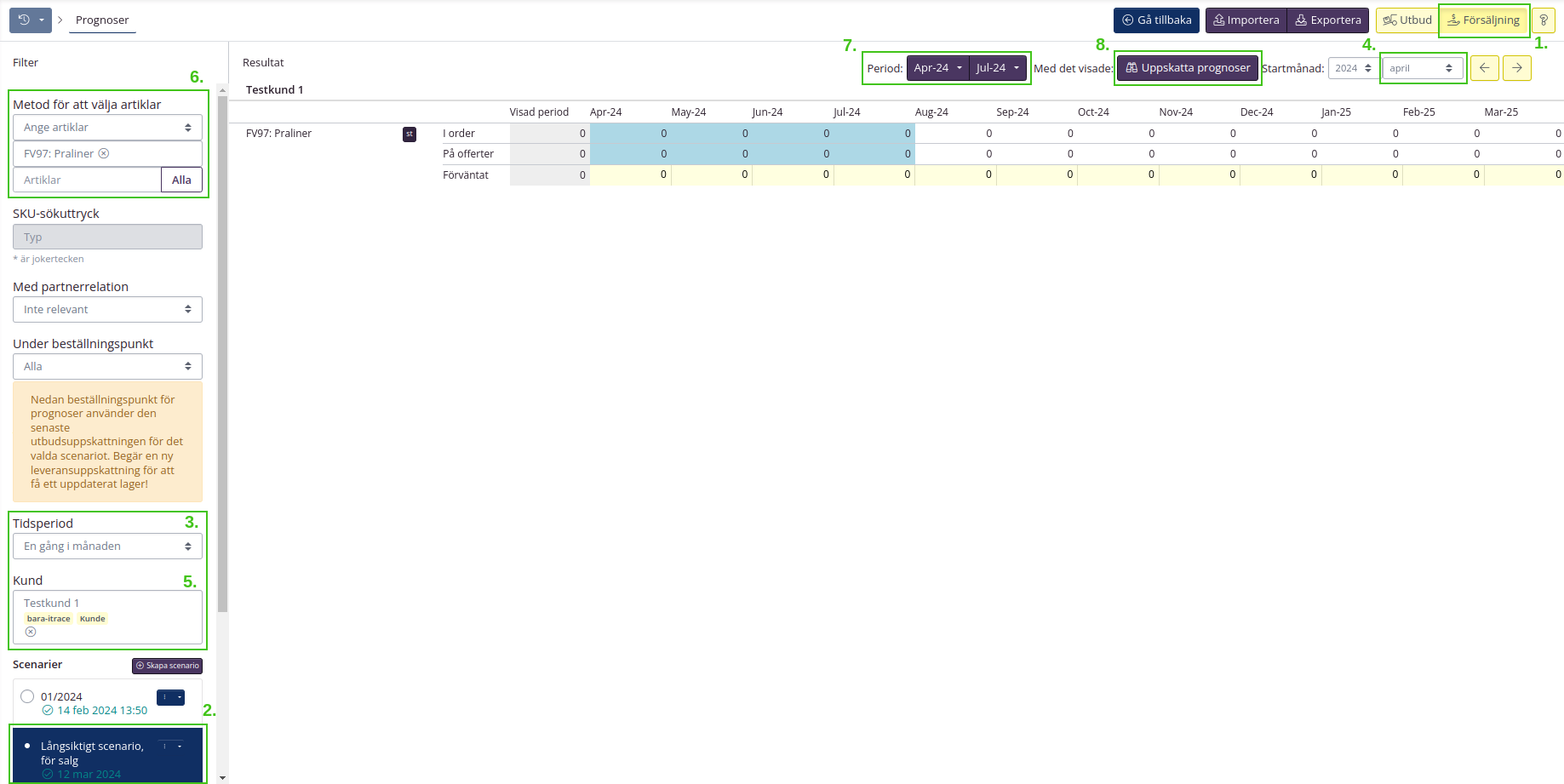Click the help question mark icon
Screen dimensions: 1564x784
[1543, 20]
